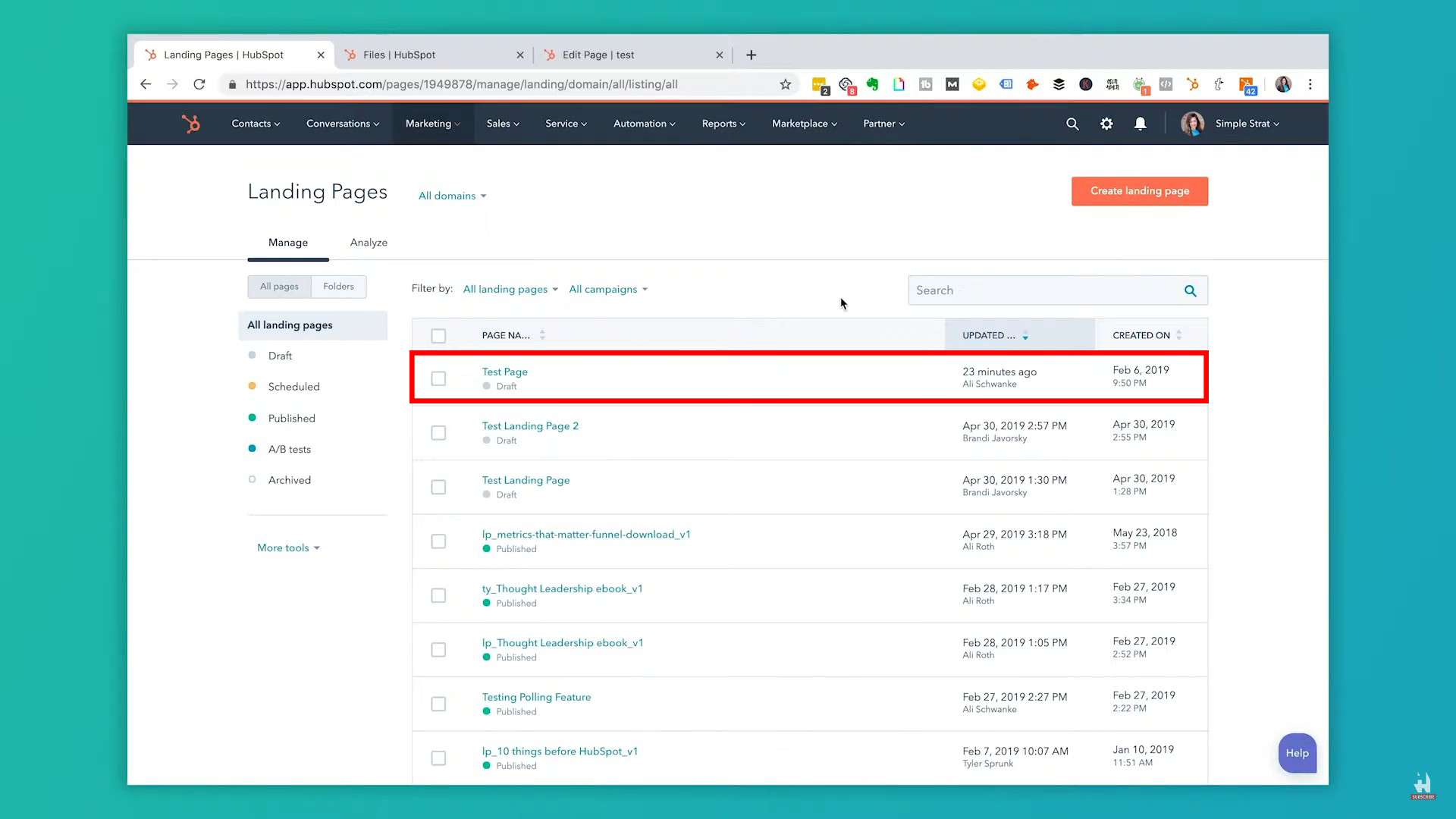Screen dimensions: 1456x819
Task: Check the box for Test Page
Action: [x=438, y=378]
